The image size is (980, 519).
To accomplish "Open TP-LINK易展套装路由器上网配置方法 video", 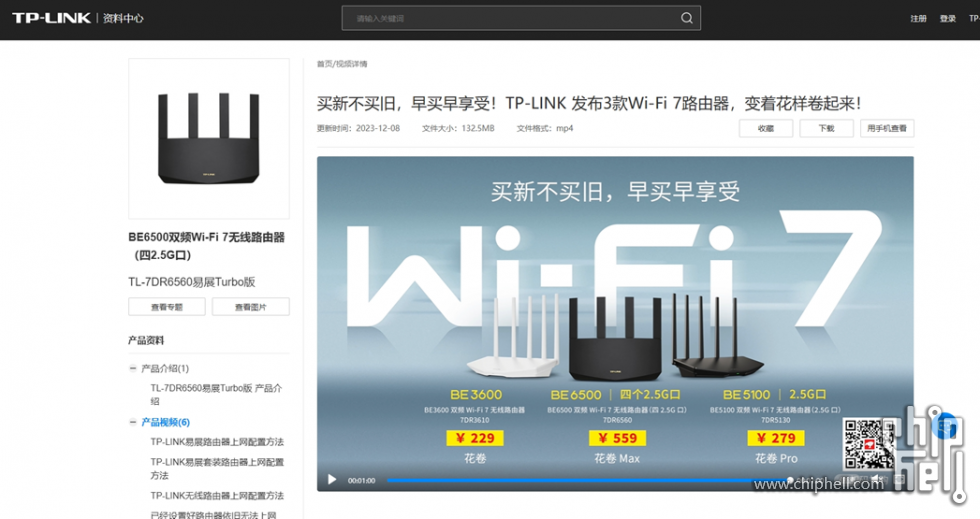I will click(217, 468).
